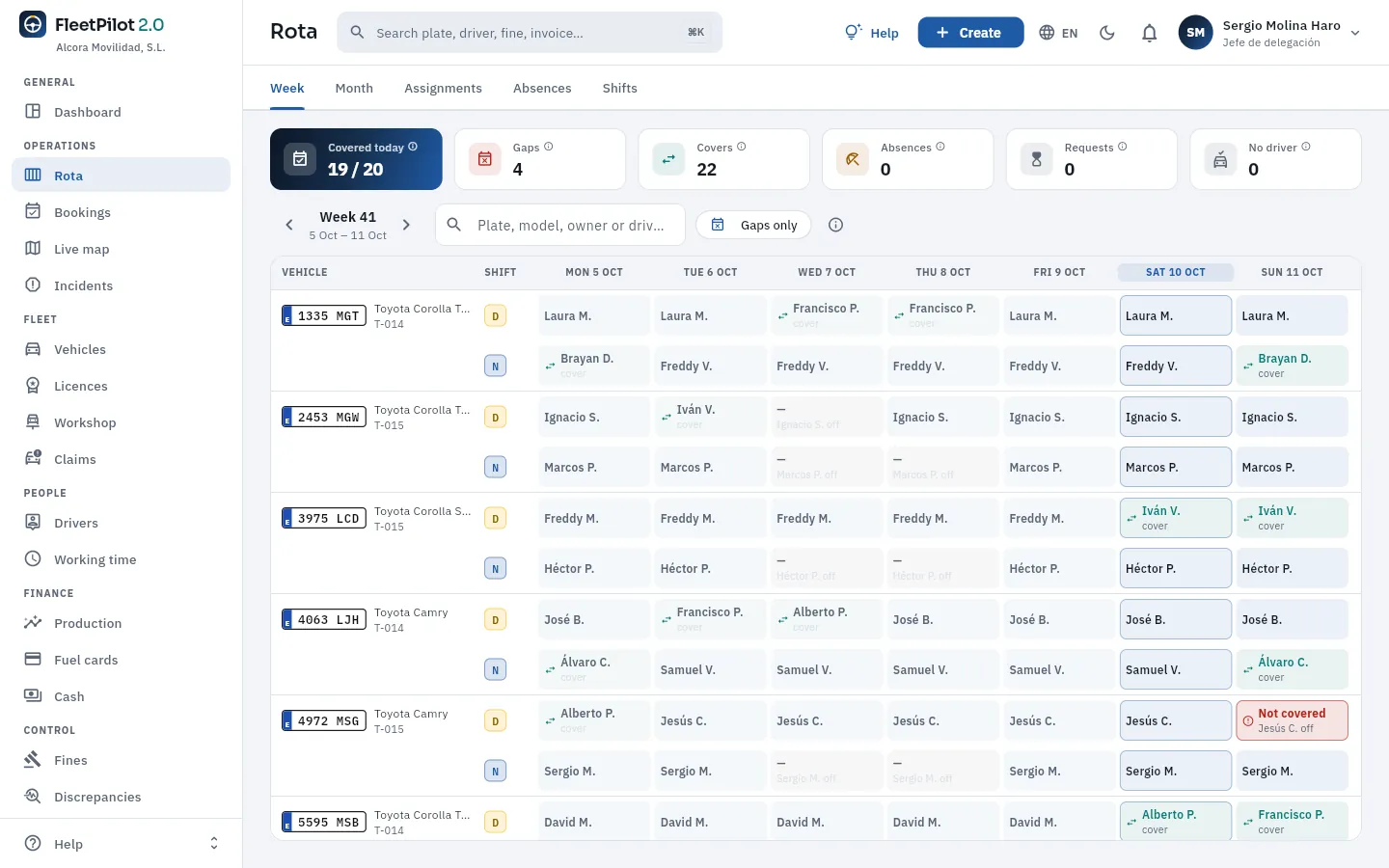Focus the global search field
This screenshot has width=1389, height=868.
[530, 33]
